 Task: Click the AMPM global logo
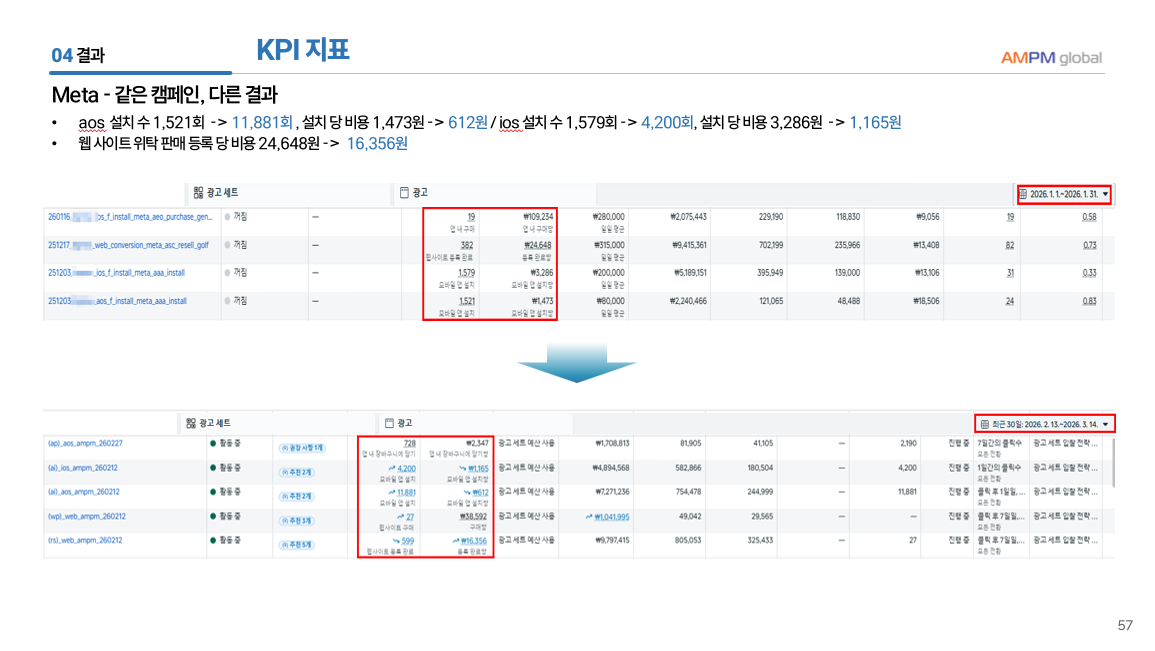(x=1051, y=57)
